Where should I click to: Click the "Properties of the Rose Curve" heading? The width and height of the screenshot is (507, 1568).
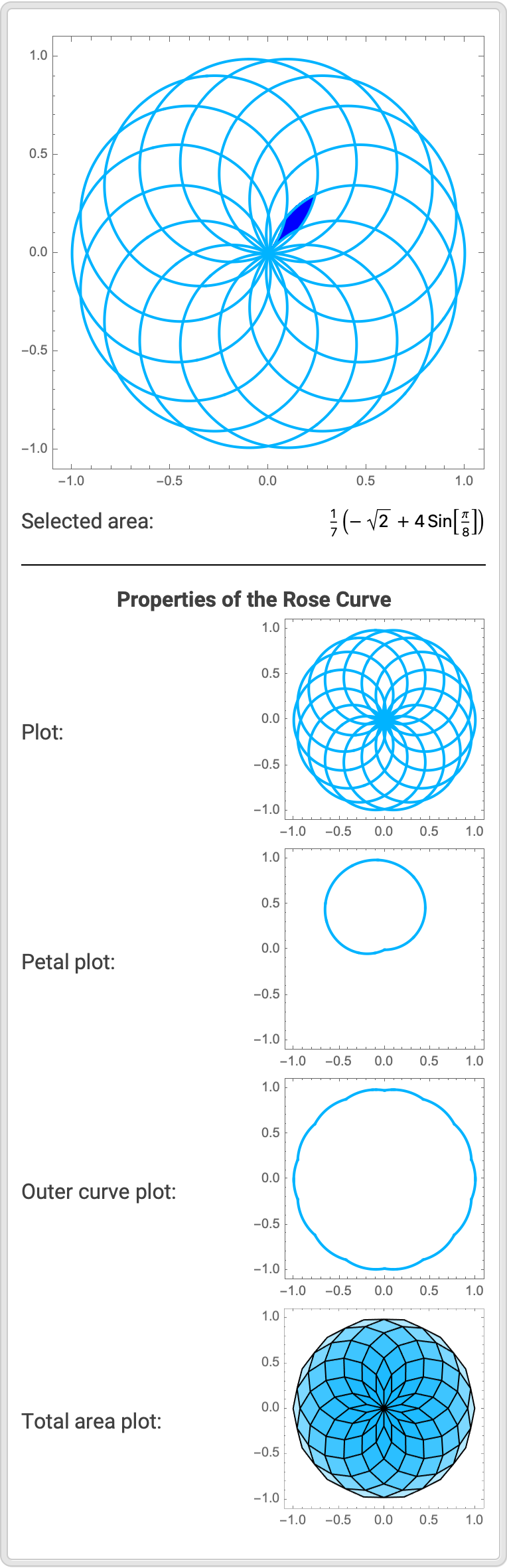pos(254,599)
